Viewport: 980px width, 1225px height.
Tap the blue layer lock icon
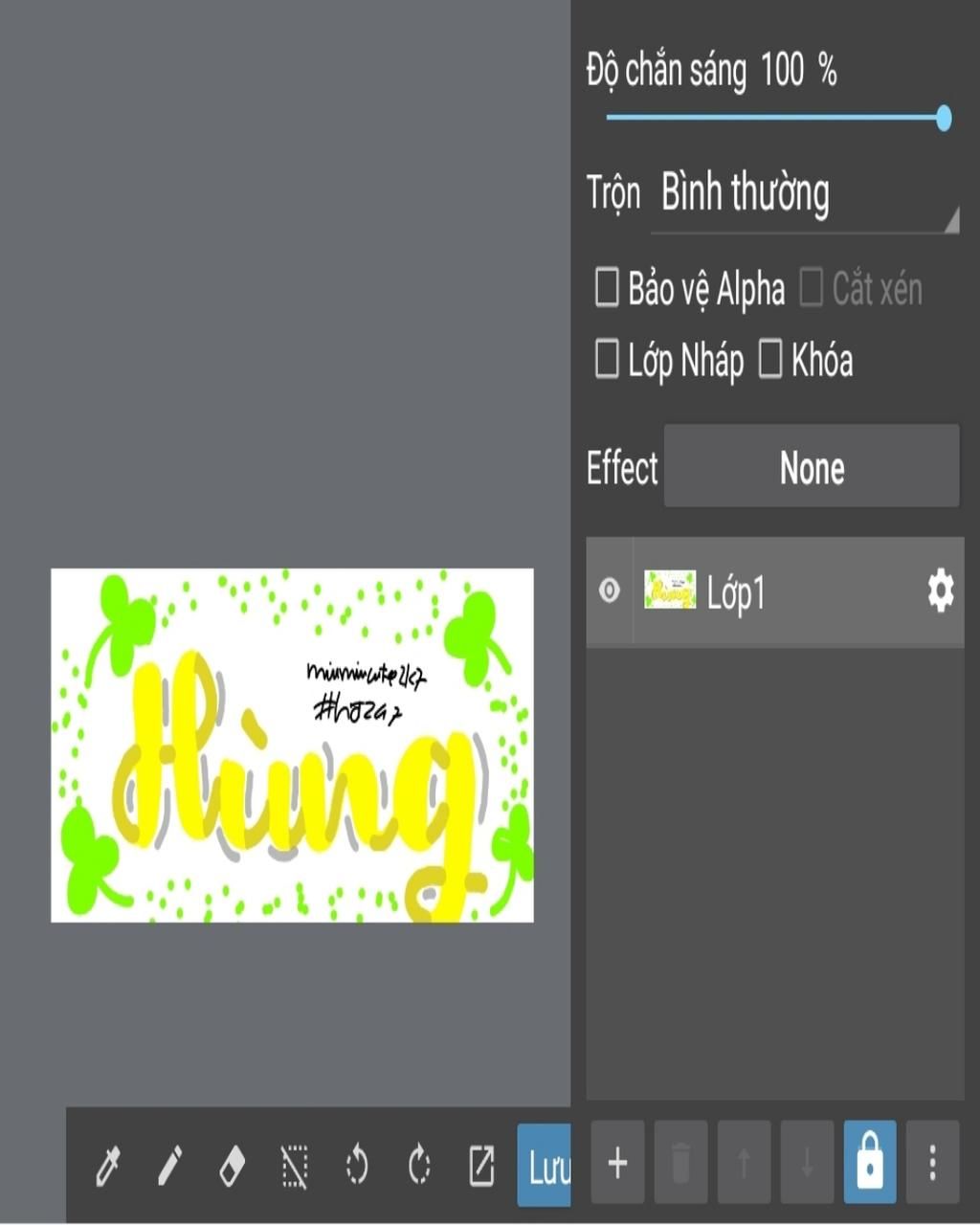pos(870,1164)
